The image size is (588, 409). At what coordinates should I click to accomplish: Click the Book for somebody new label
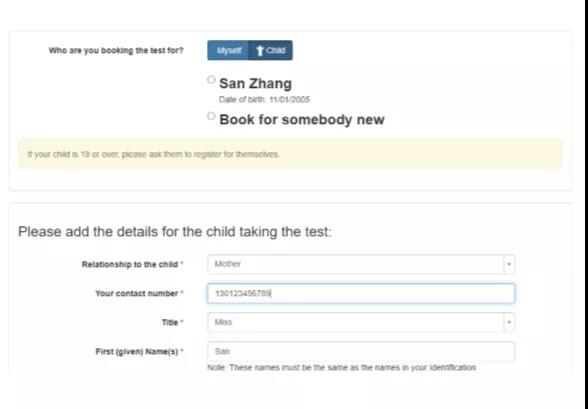click(302, 120)
